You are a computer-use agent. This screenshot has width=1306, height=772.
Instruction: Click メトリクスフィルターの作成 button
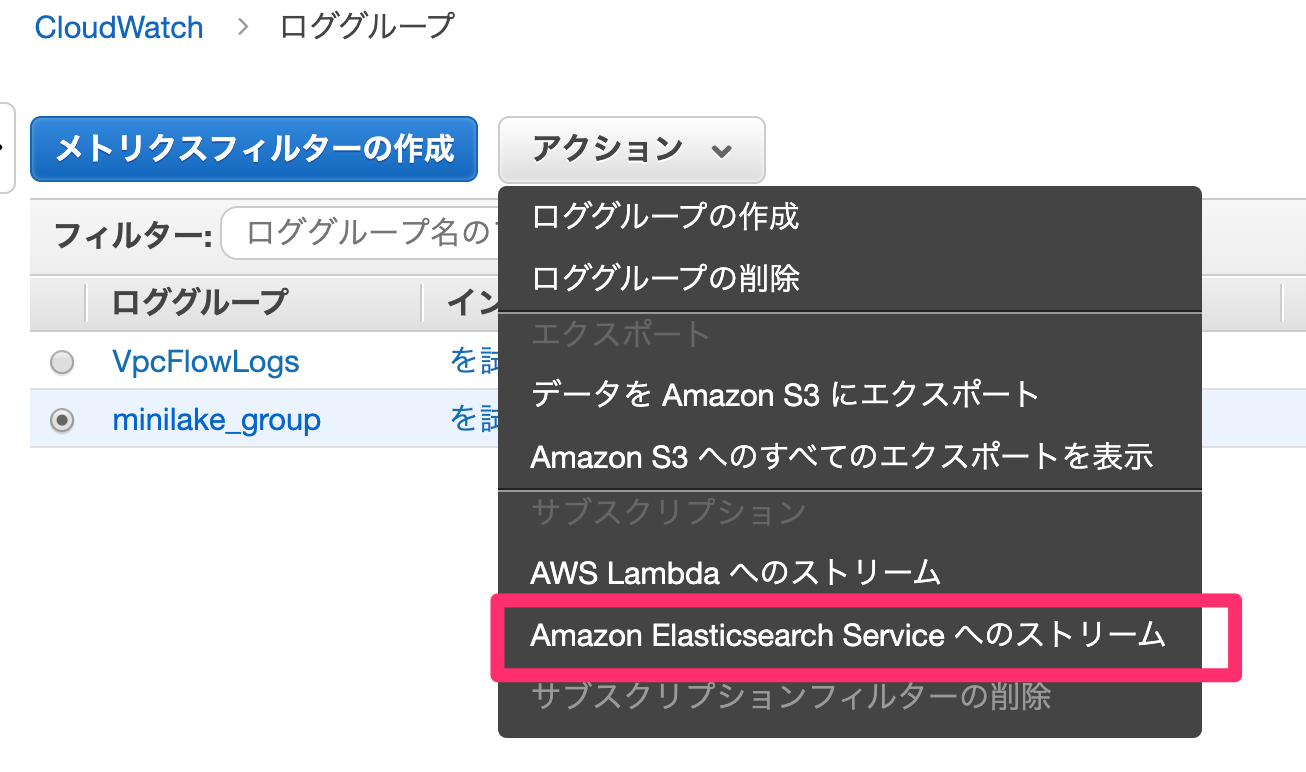click(x=254, y=149)
